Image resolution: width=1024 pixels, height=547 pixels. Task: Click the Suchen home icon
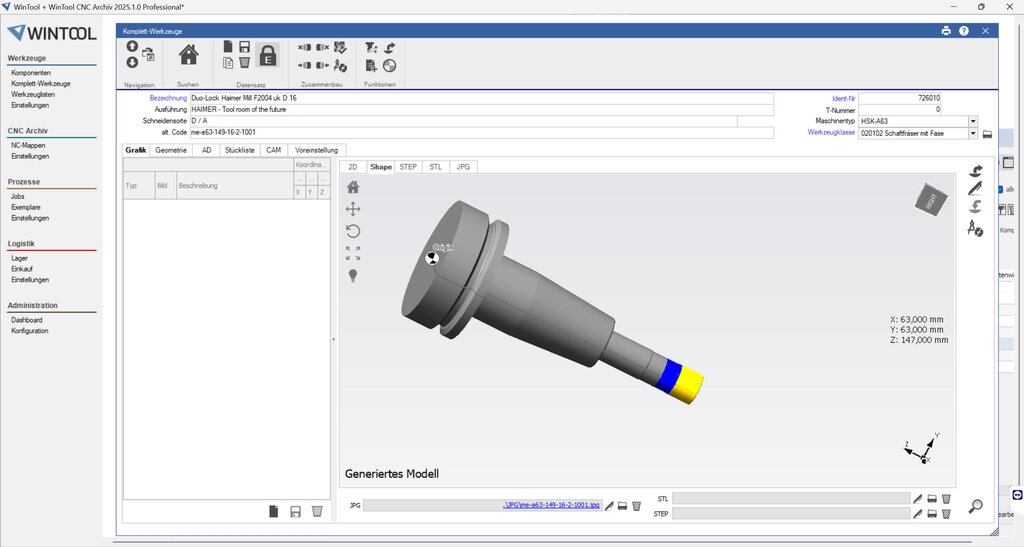click(189, 55)
